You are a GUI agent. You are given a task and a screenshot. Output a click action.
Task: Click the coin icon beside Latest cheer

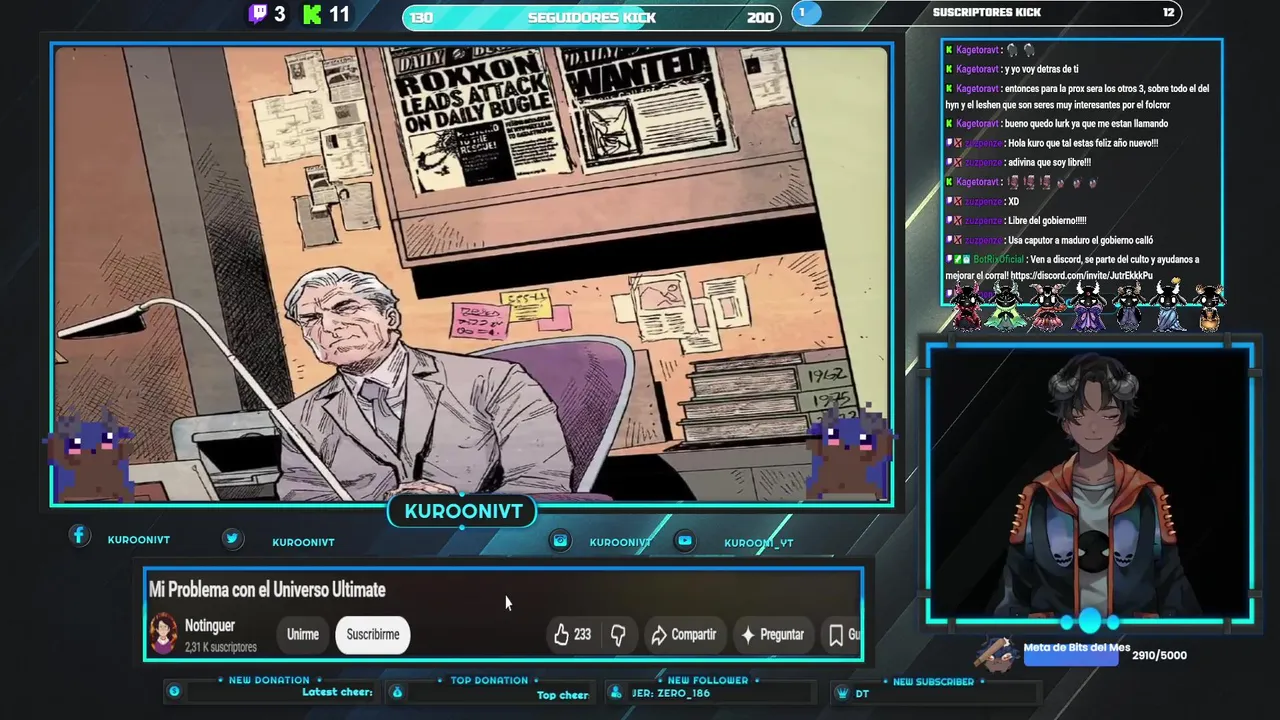pyautogui.click(x=174, y=691)
